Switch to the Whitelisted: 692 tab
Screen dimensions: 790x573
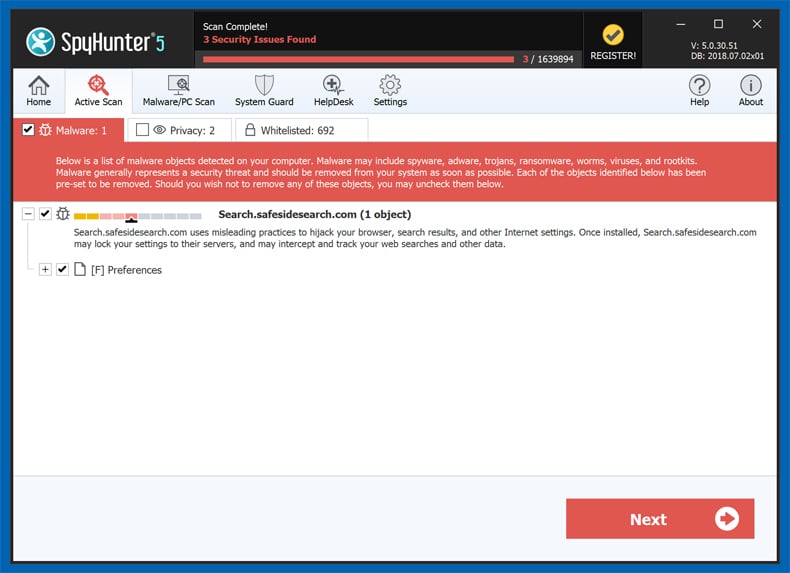(298, 130)
